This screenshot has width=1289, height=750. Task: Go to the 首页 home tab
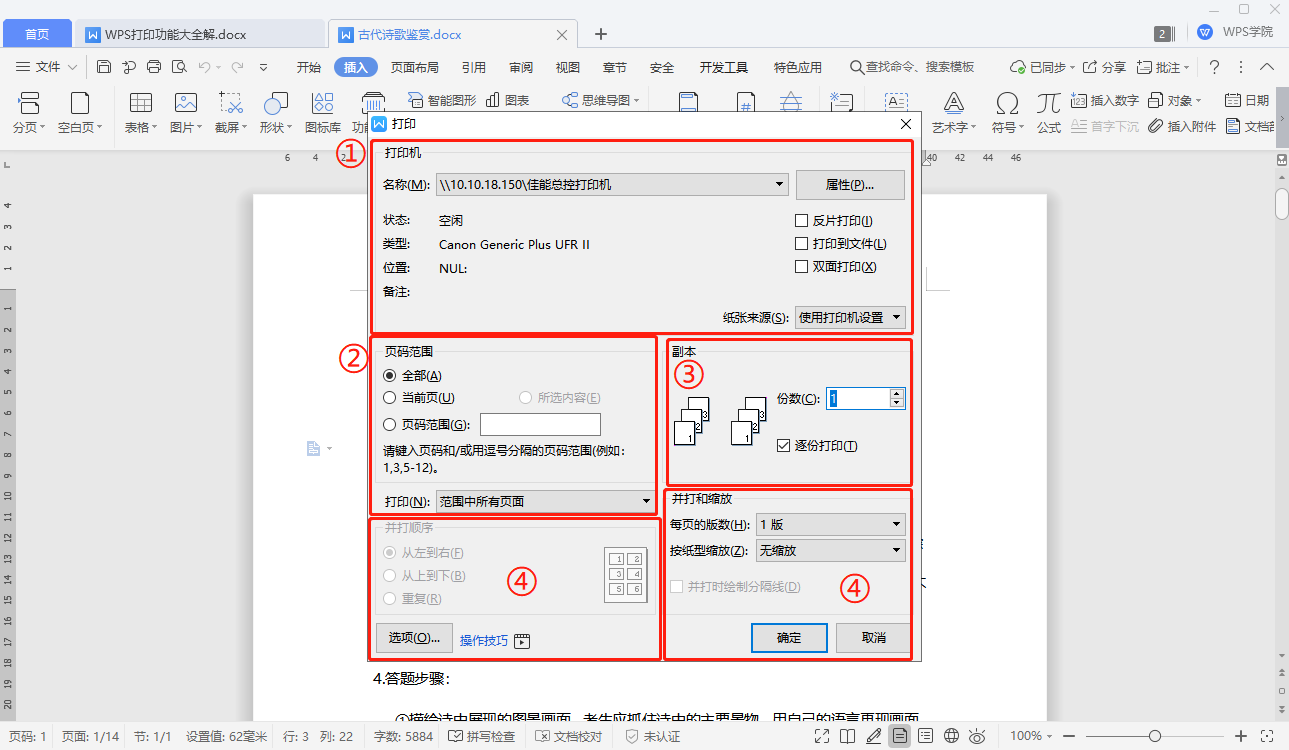pos(37,34)
